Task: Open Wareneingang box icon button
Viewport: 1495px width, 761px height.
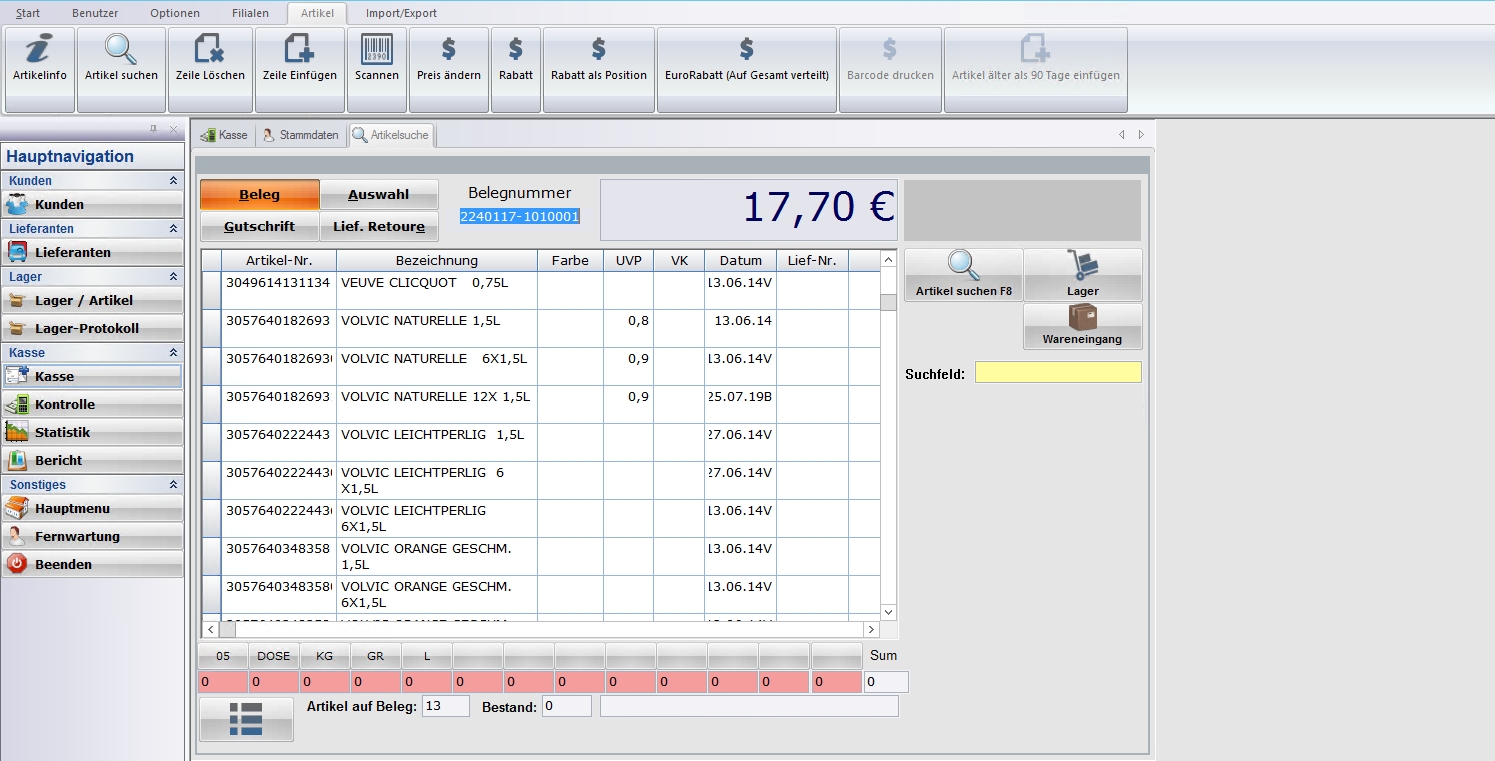Action: point(1082,326)
